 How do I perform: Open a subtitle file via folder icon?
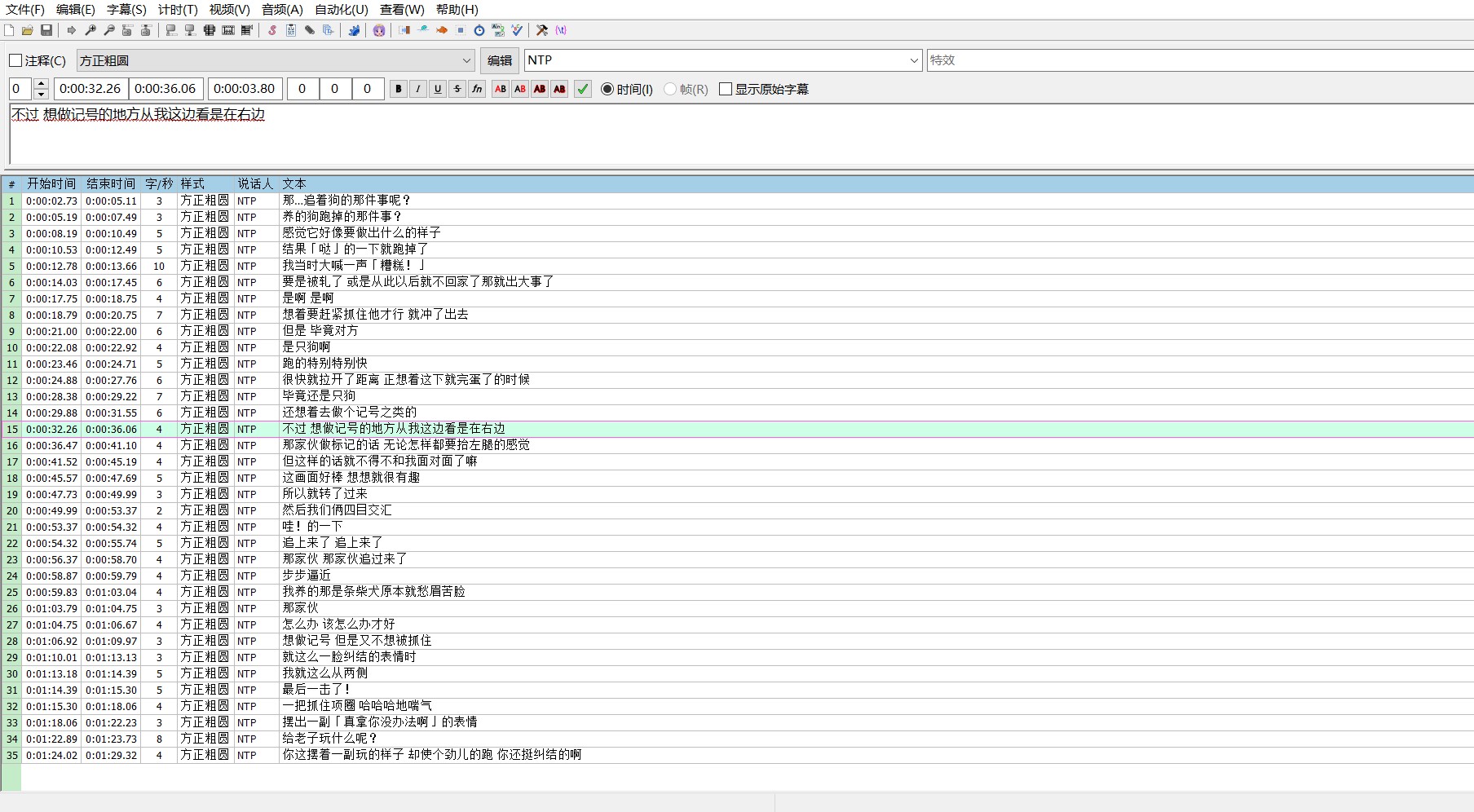click(28, 30)
